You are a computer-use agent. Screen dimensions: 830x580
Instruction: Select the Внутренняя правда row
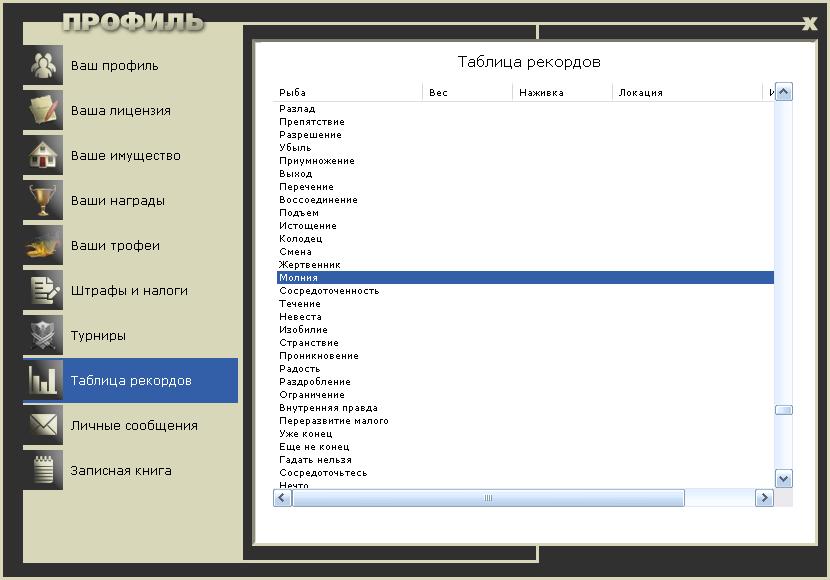pyautogui.click(x=525, y=407)
